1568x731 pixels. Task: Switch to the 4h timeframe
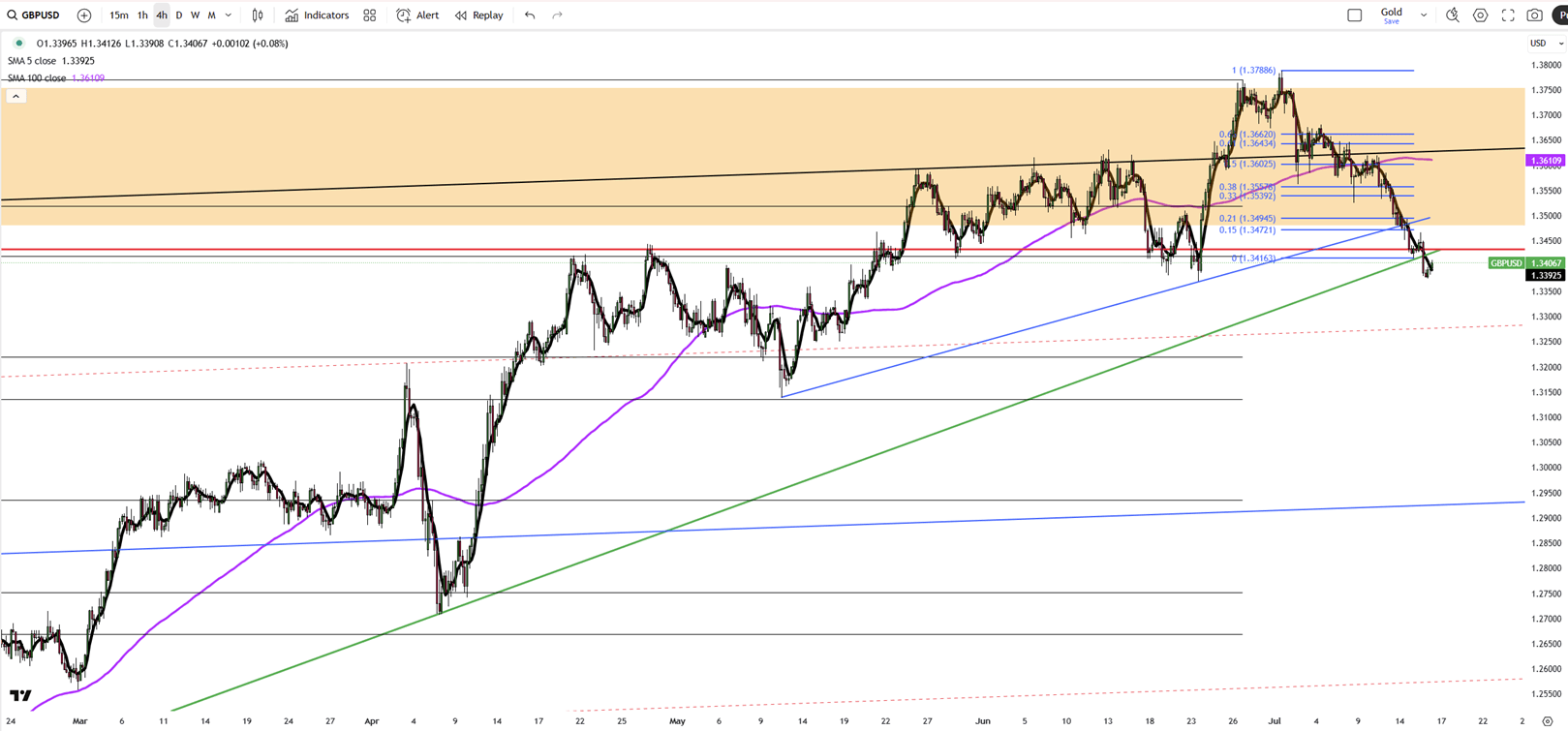[162, 15]
